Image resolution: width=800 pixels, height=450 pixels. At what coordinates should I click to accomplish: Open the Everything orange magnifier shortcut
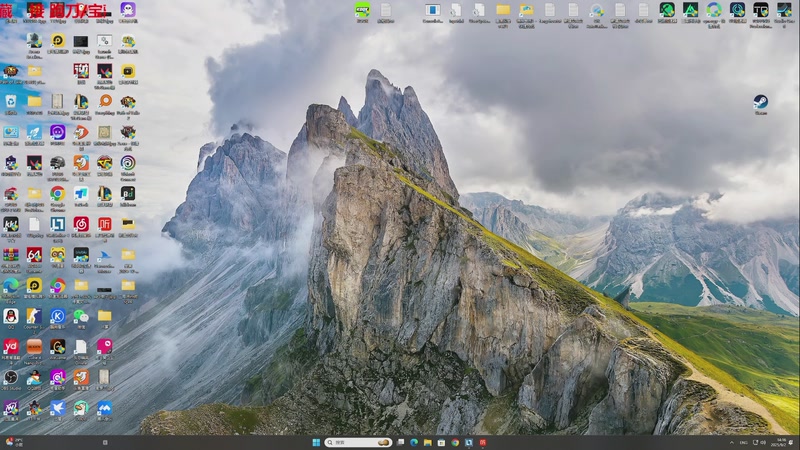(x=105, y=102)
